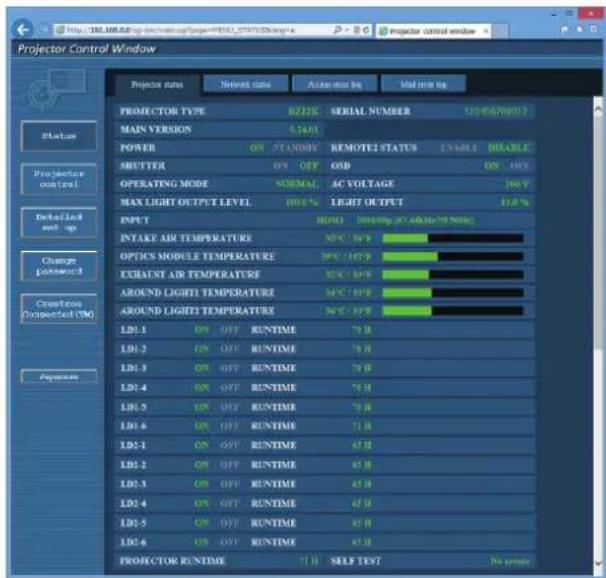Open the Detailed set up page
606x578 pixels.
[59, 222]
